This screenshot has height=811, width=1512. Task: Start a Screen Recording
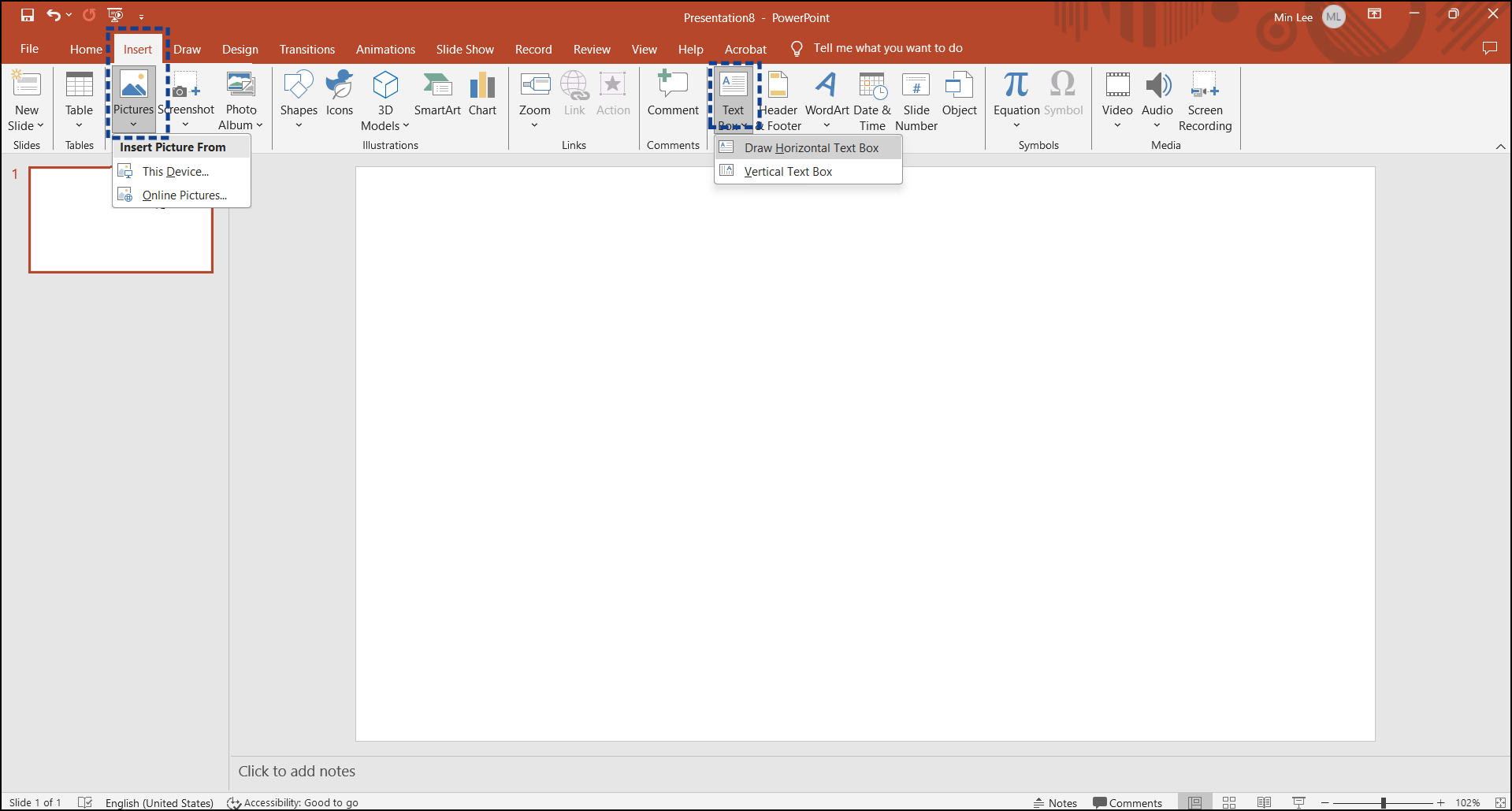[x=1205, y=101]
